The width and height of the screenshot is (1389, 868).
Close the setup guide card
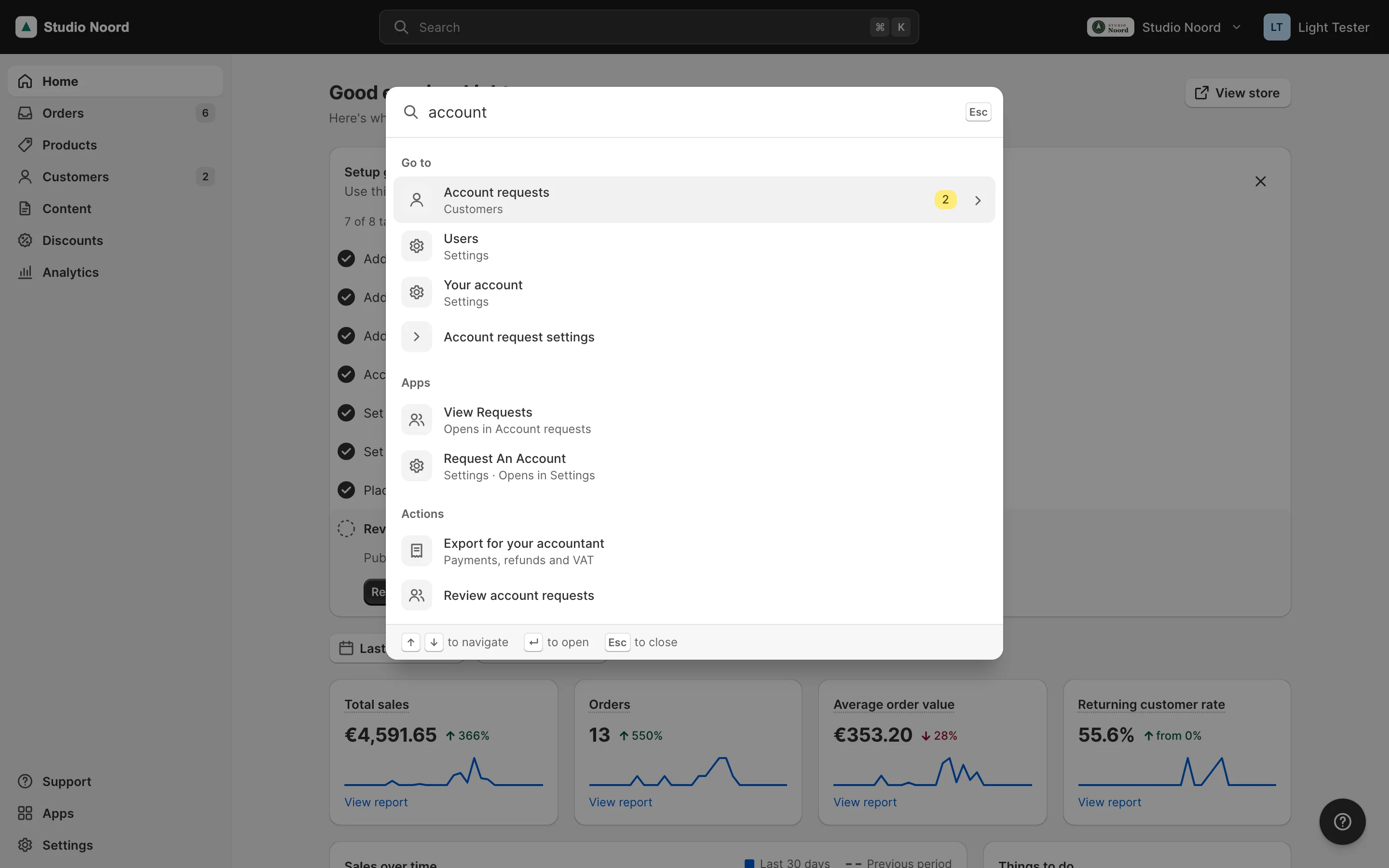1260,181
